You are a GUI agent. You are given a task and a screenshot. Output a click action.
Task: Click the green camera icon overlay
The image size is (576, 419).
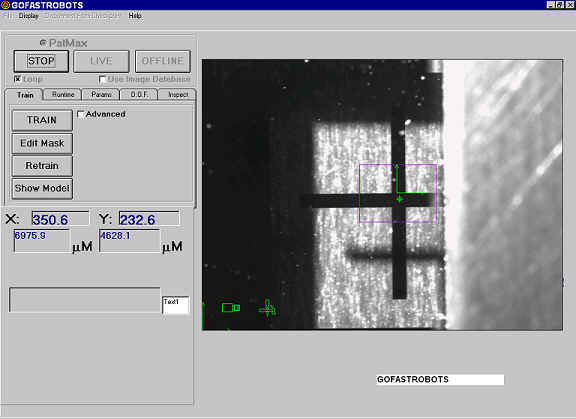coord(231,307)
